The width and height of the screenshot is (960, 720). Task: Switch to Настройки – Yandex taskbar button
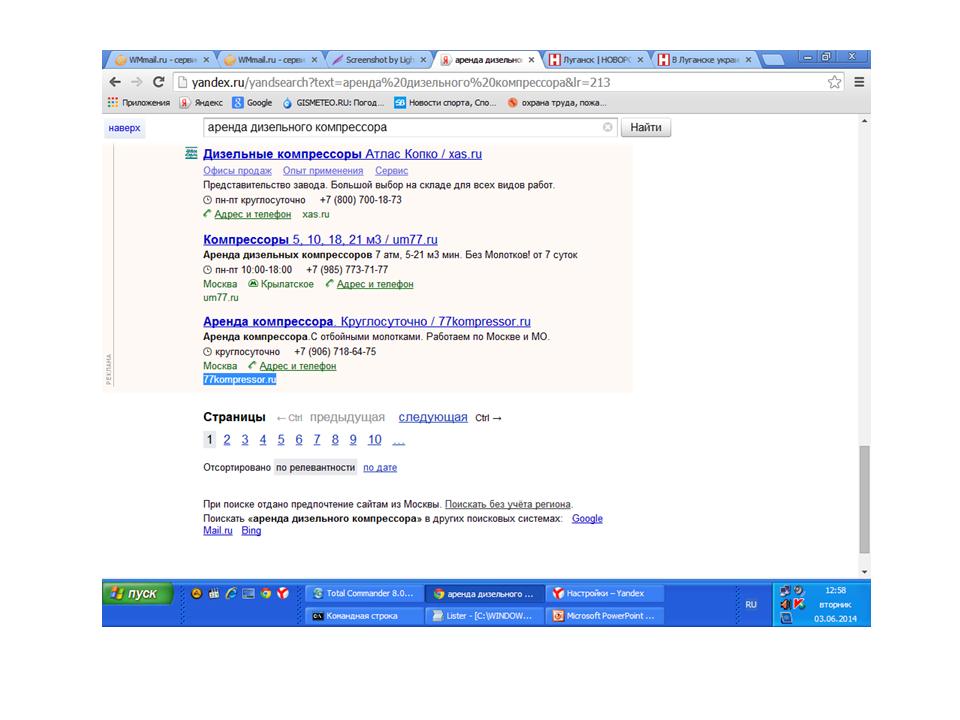point(604,593)
